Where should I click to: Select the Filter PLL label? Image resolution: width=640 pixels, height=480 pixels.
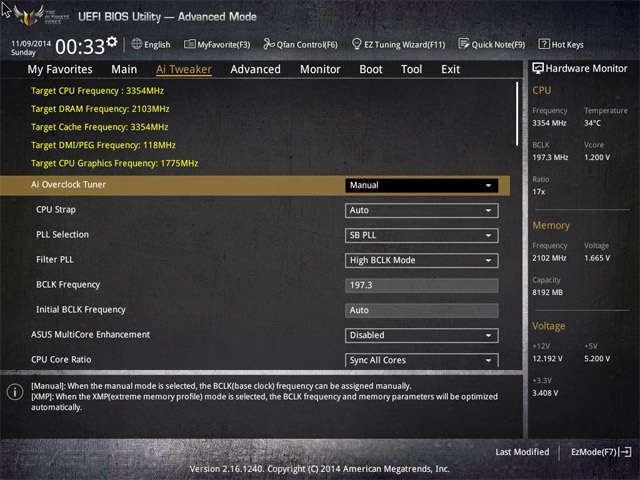click(55, 260)
